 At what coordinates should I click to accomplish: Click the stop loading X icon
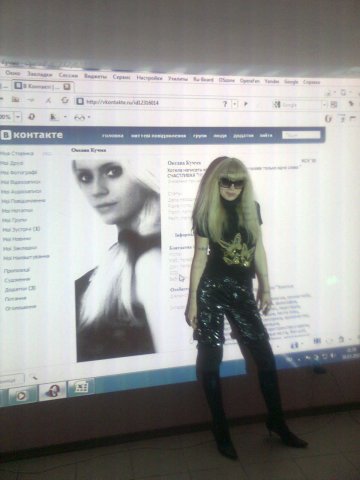coord(48,100)
